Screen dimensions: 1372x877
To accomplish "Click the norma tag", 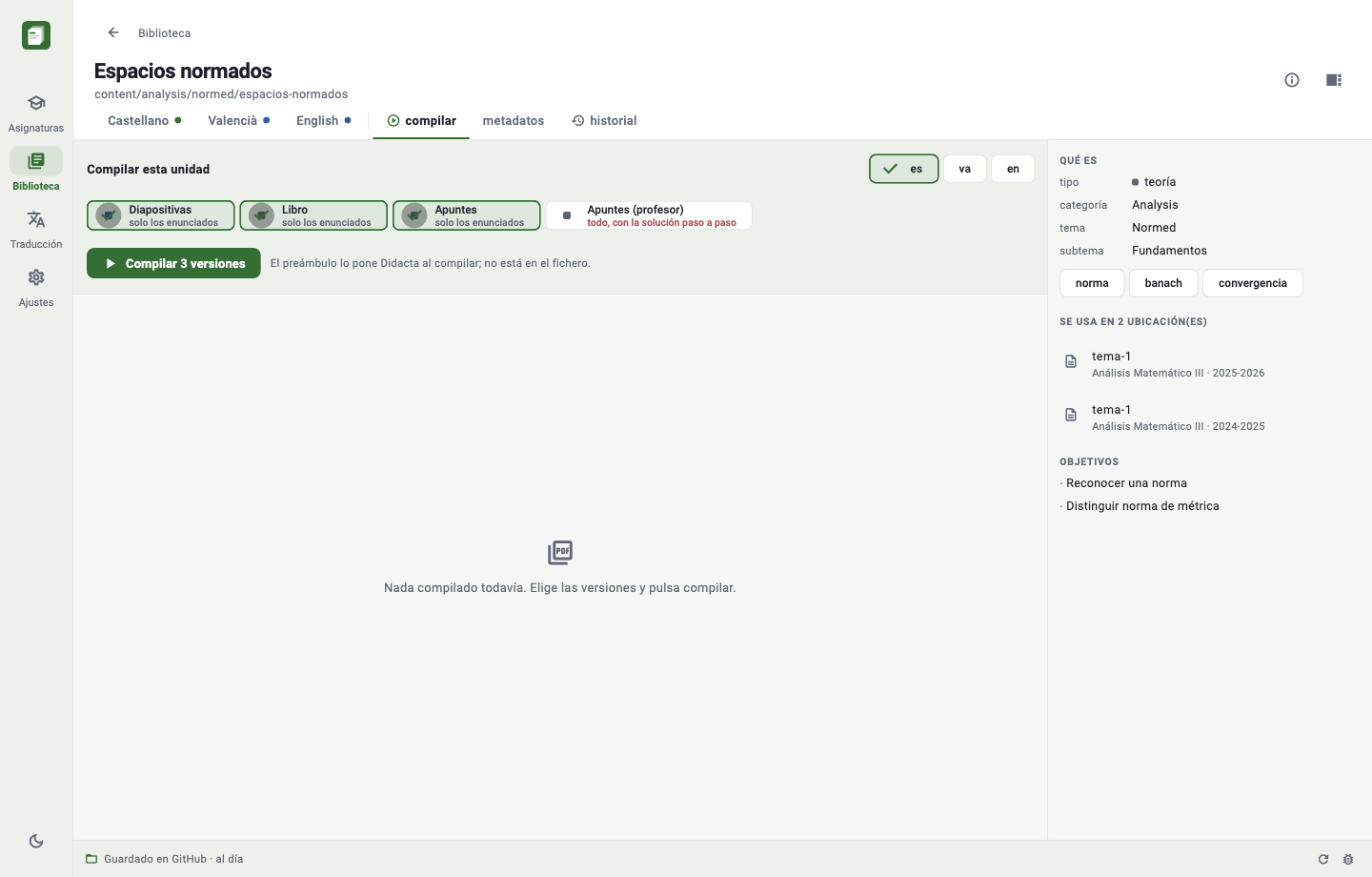I will click(1092, 283).
